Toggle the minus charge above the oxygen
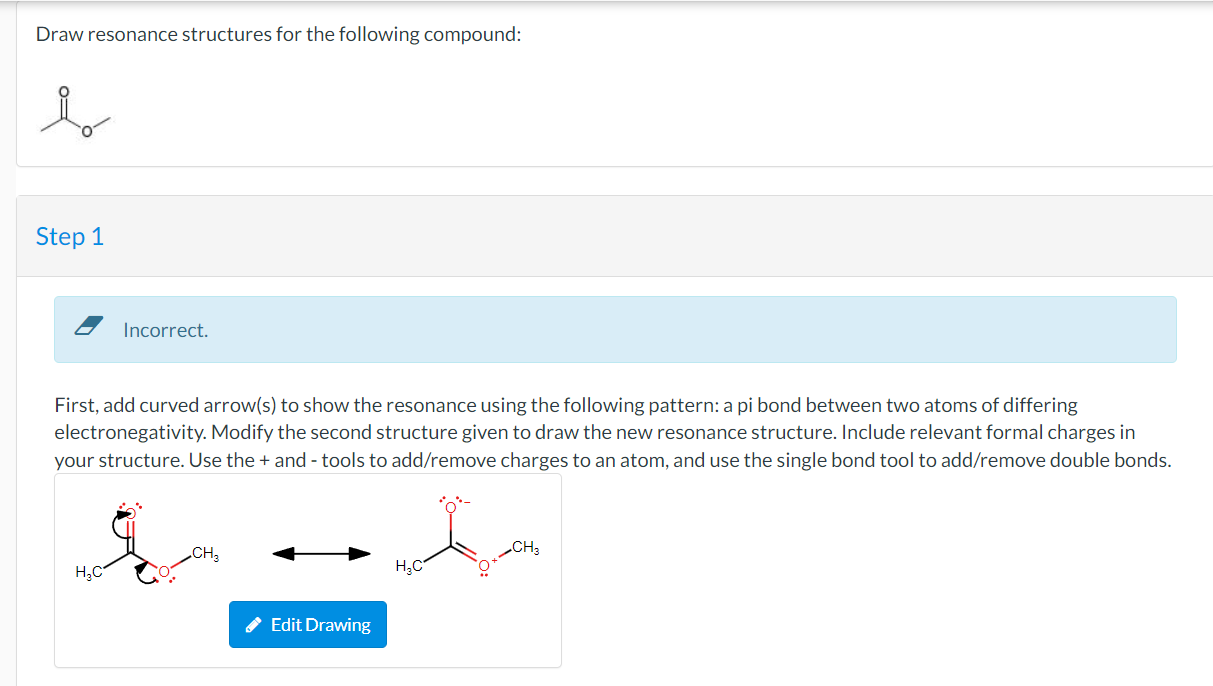 point(467,503)
